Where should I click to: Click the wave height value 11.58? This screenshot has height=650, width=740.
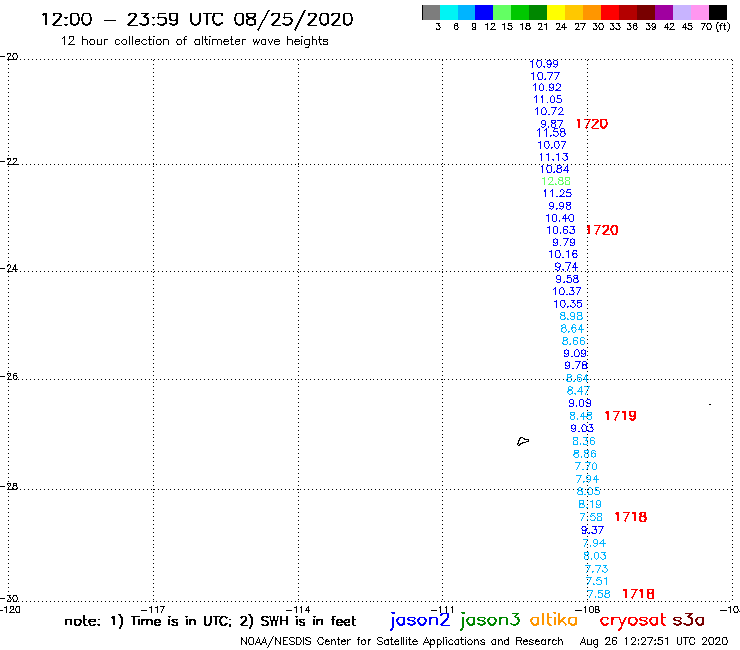tap(551, 133)
